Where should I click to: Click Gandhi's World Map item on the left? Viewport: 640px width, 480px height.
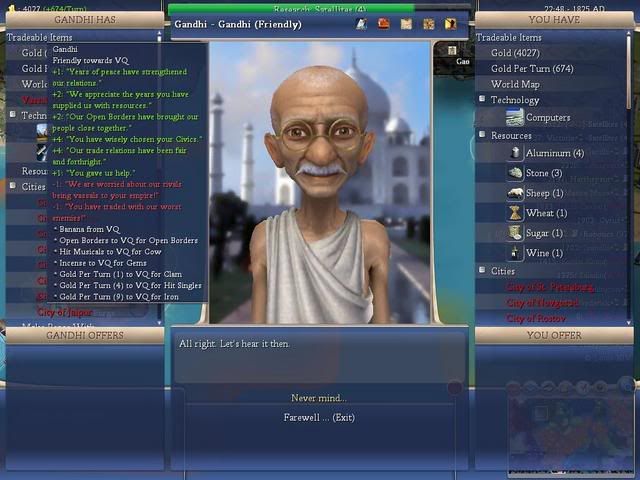click(x=34, y=84)
